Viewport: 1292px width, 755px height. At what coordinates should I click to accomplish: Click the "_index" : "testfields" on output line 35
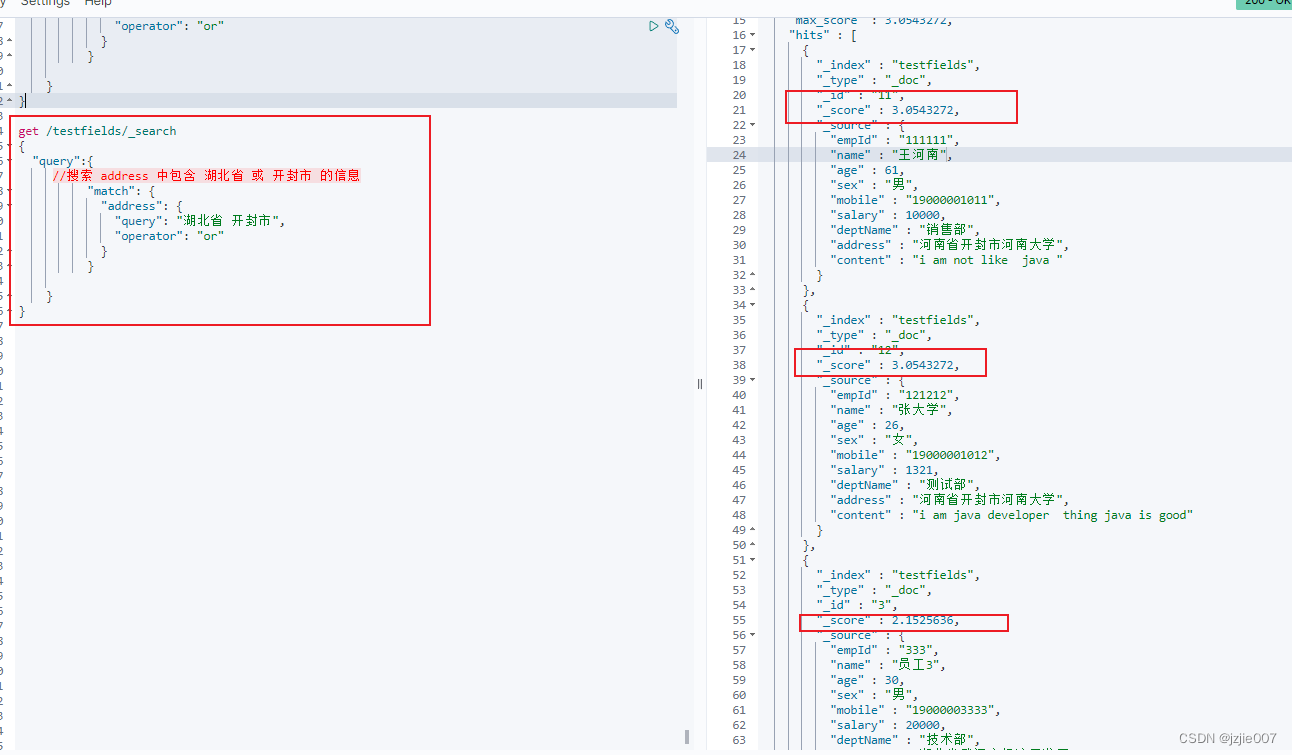point(897,320)
